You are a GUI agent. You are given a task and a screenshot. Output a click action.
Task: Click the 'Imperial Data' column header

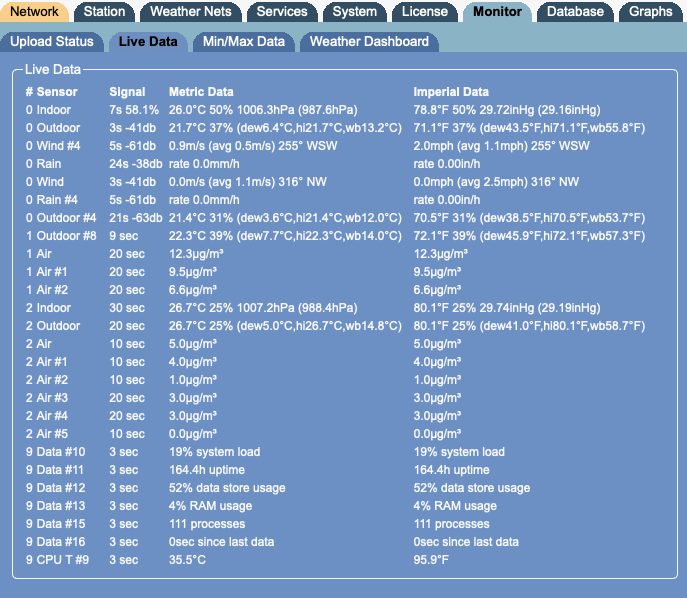pos(451,92)
